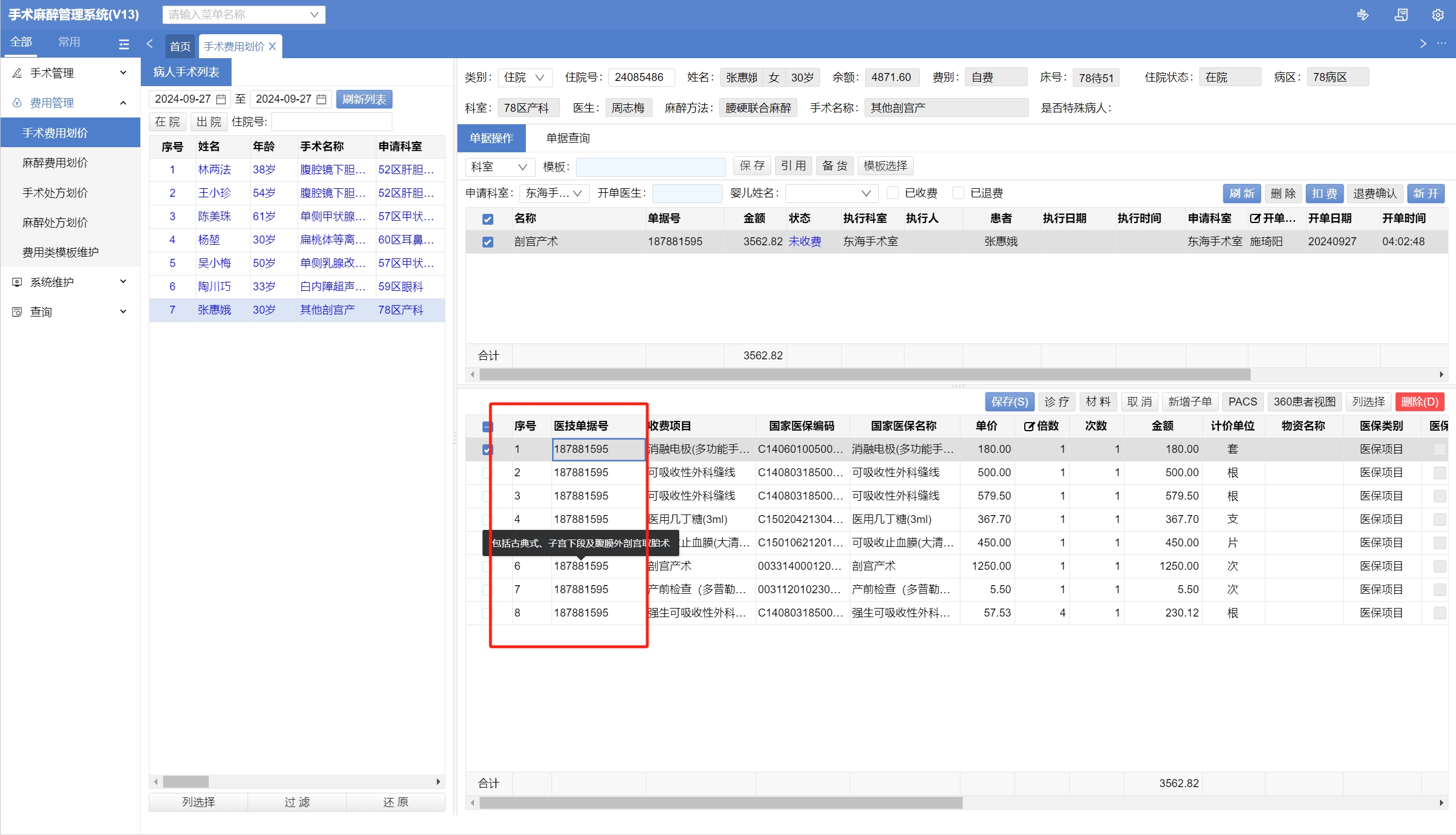
Task: Click the document icon in top header
Action: pos(1400,15)
